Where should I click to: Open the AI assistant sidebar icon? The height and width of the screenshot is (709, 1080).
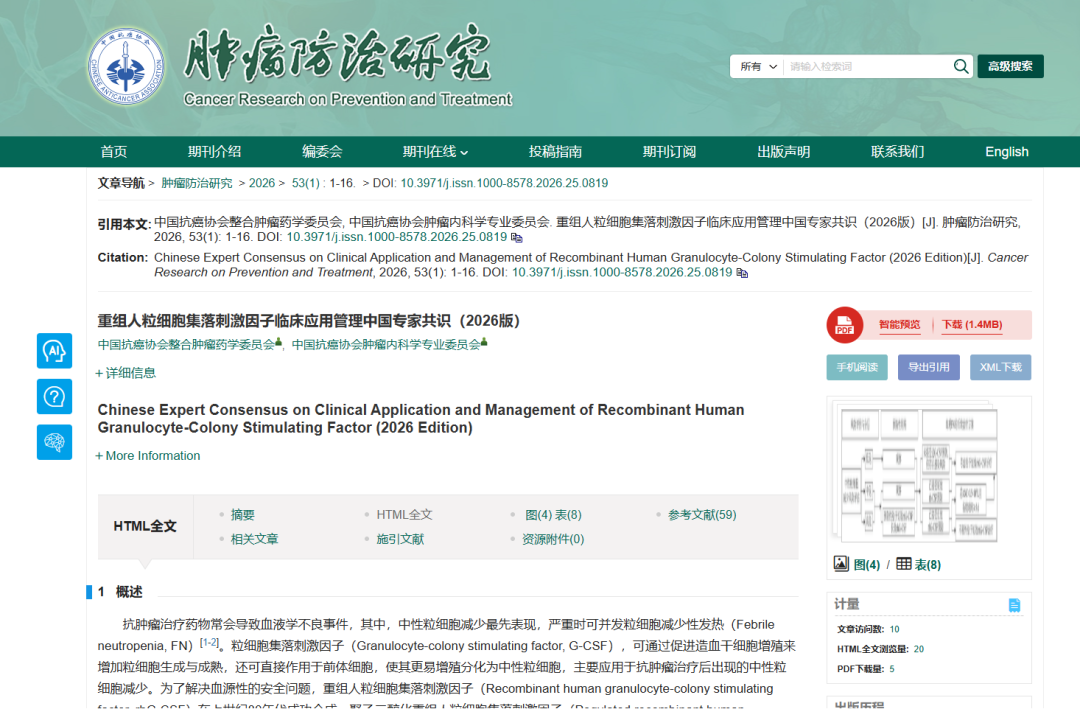point(54,351)
